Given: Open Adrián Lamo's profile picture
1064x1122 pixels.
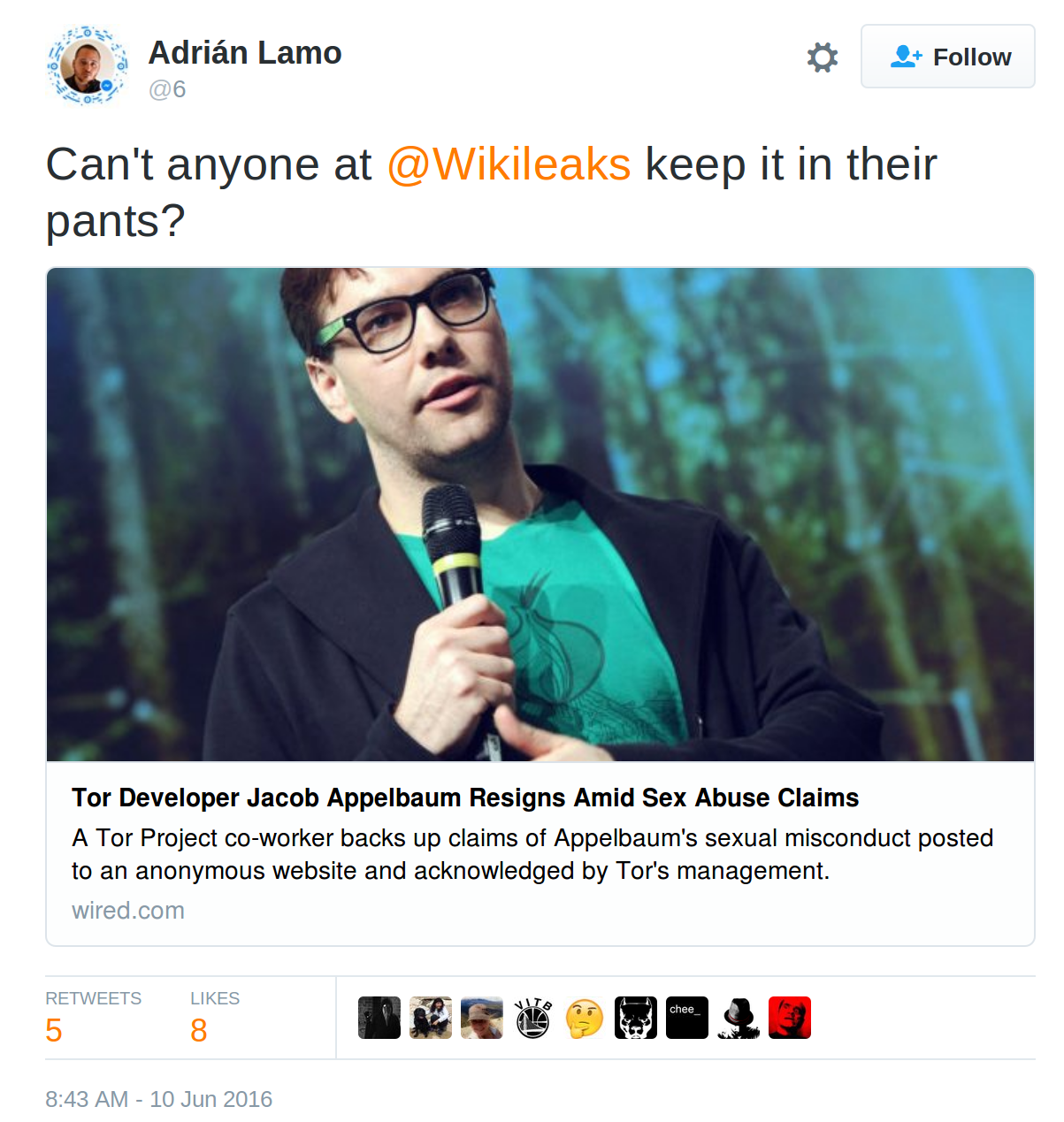Looking at the screenshot, I should 87,65.
